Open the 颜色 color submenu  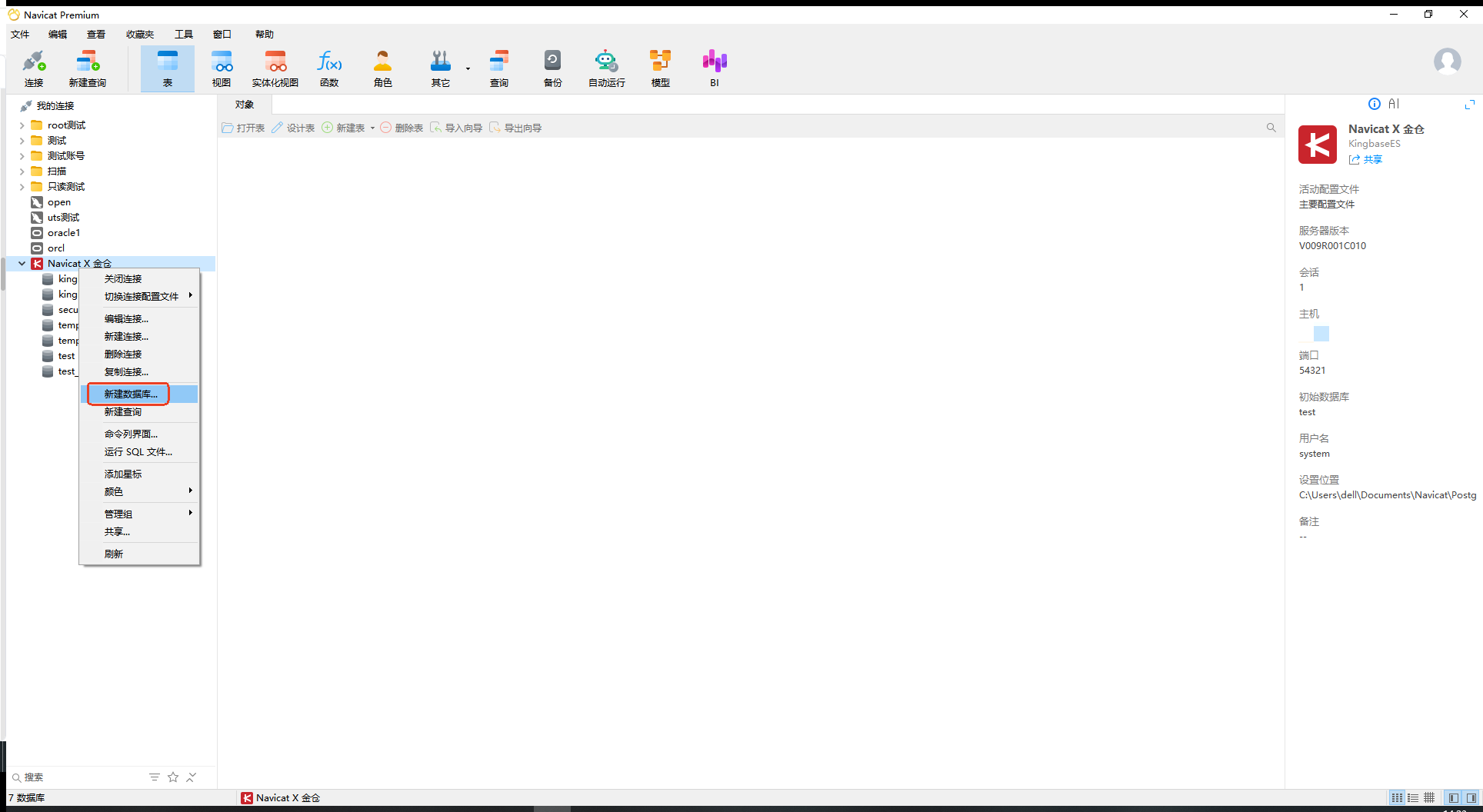139,491
